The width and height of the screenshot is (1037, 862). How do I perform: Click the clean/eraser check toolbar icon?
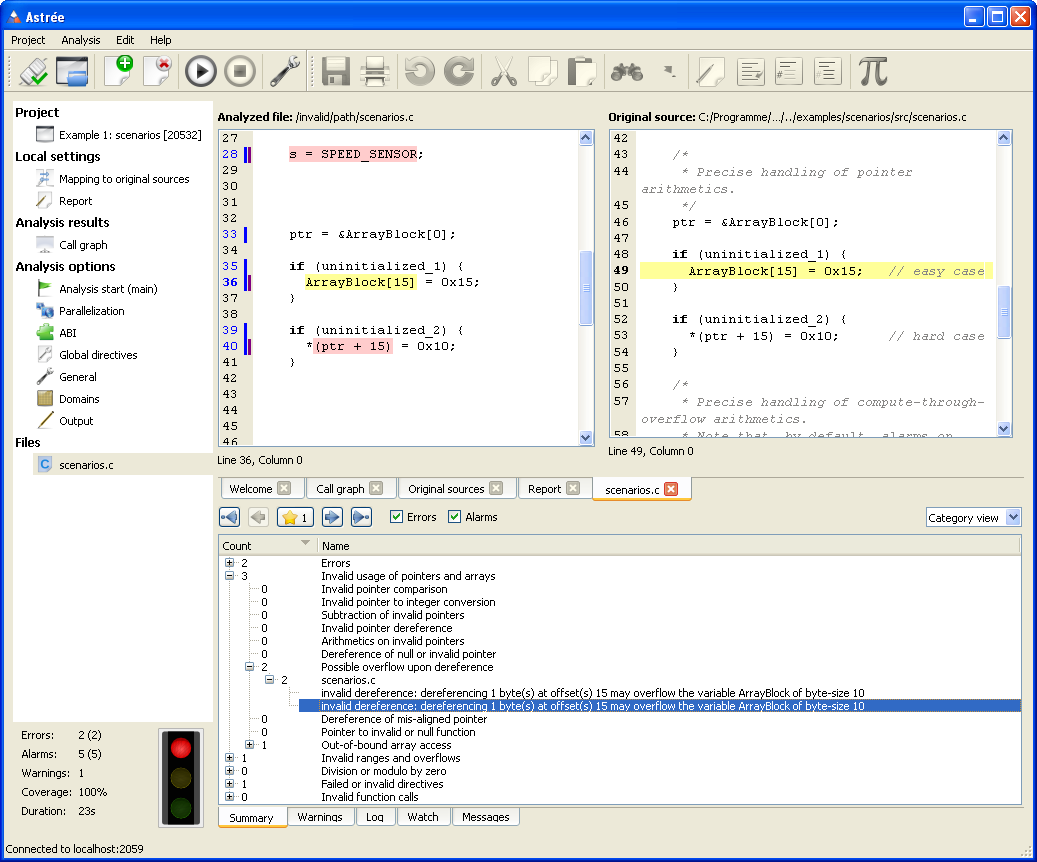[33, 71]
